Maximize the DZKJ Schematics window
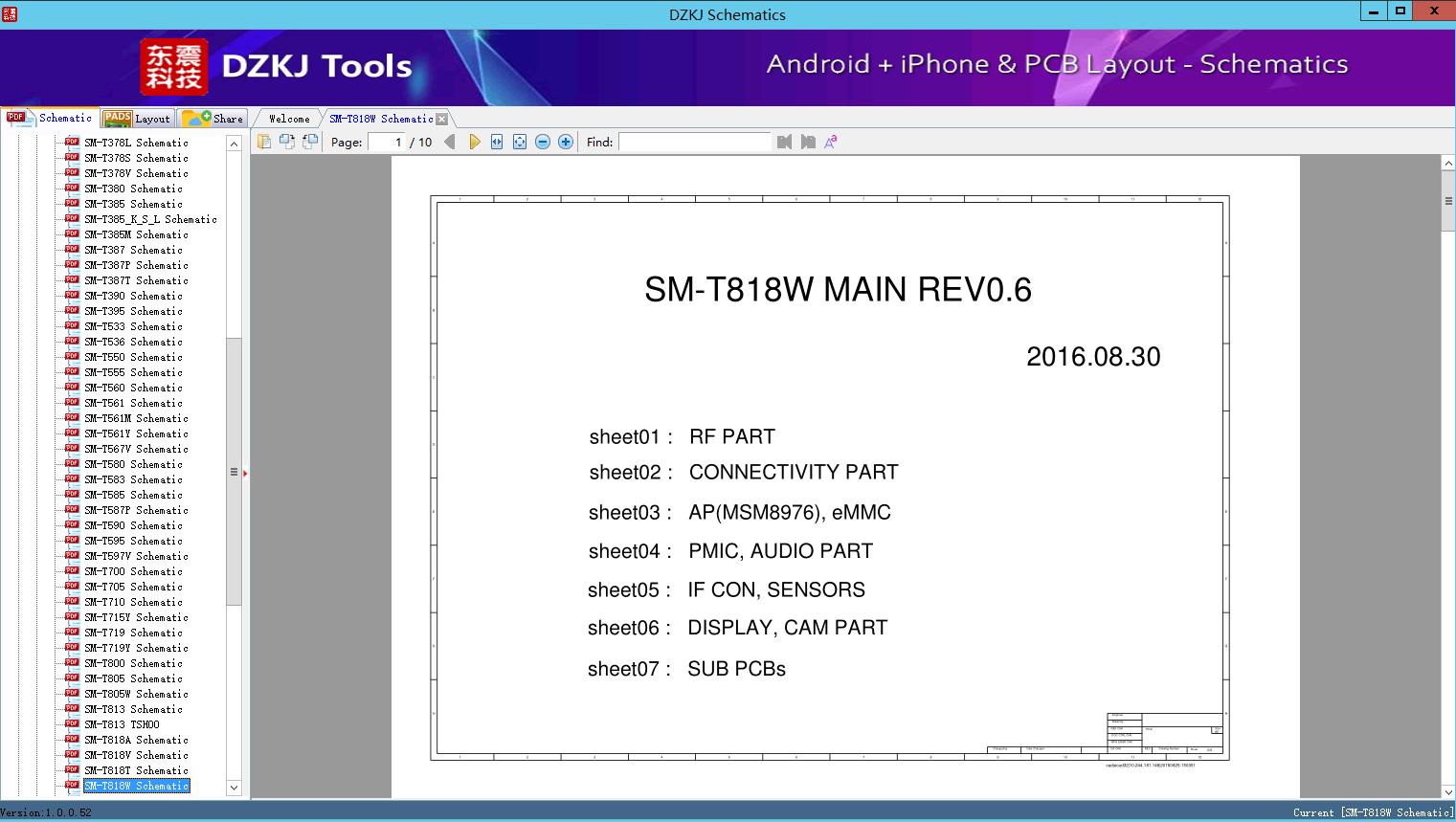 click(1400, 11)
